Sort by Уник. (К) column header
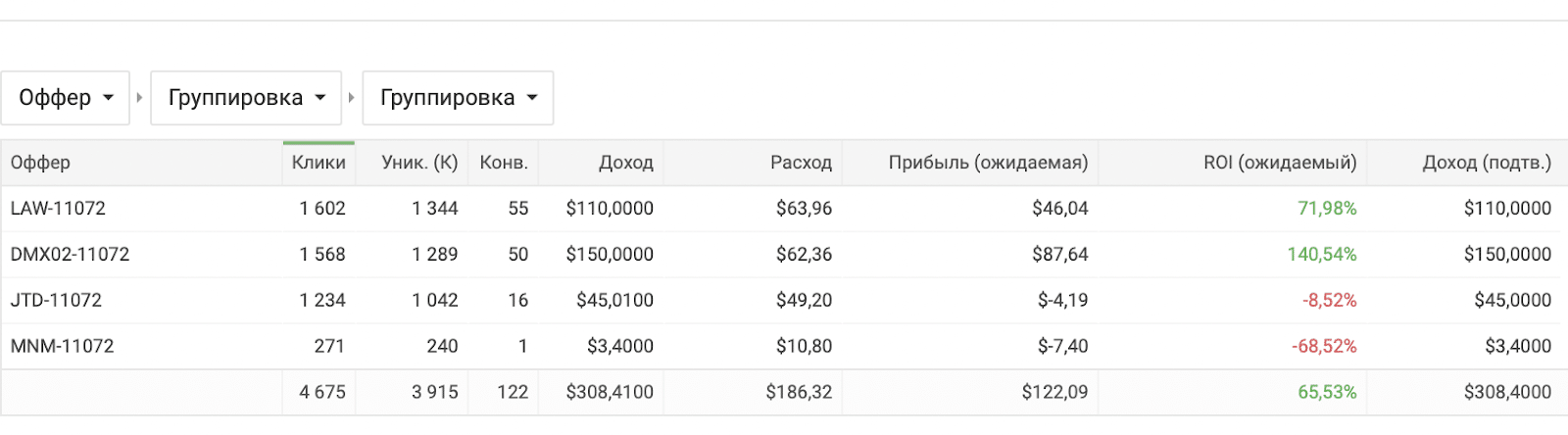Image resolution: width=1568 pixels, height=435 pixels. click(x=419, y=163)
